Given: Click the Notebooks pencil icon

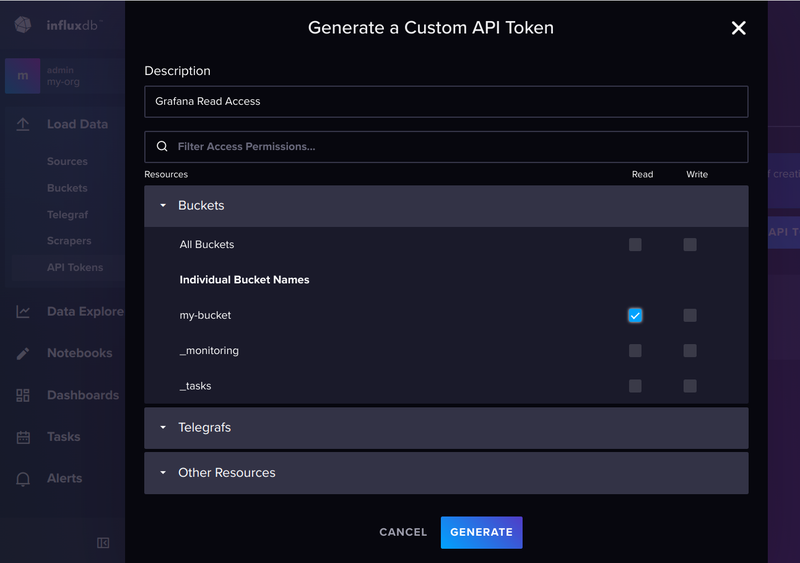Looking at the screenshot, I should coord(23,353).
